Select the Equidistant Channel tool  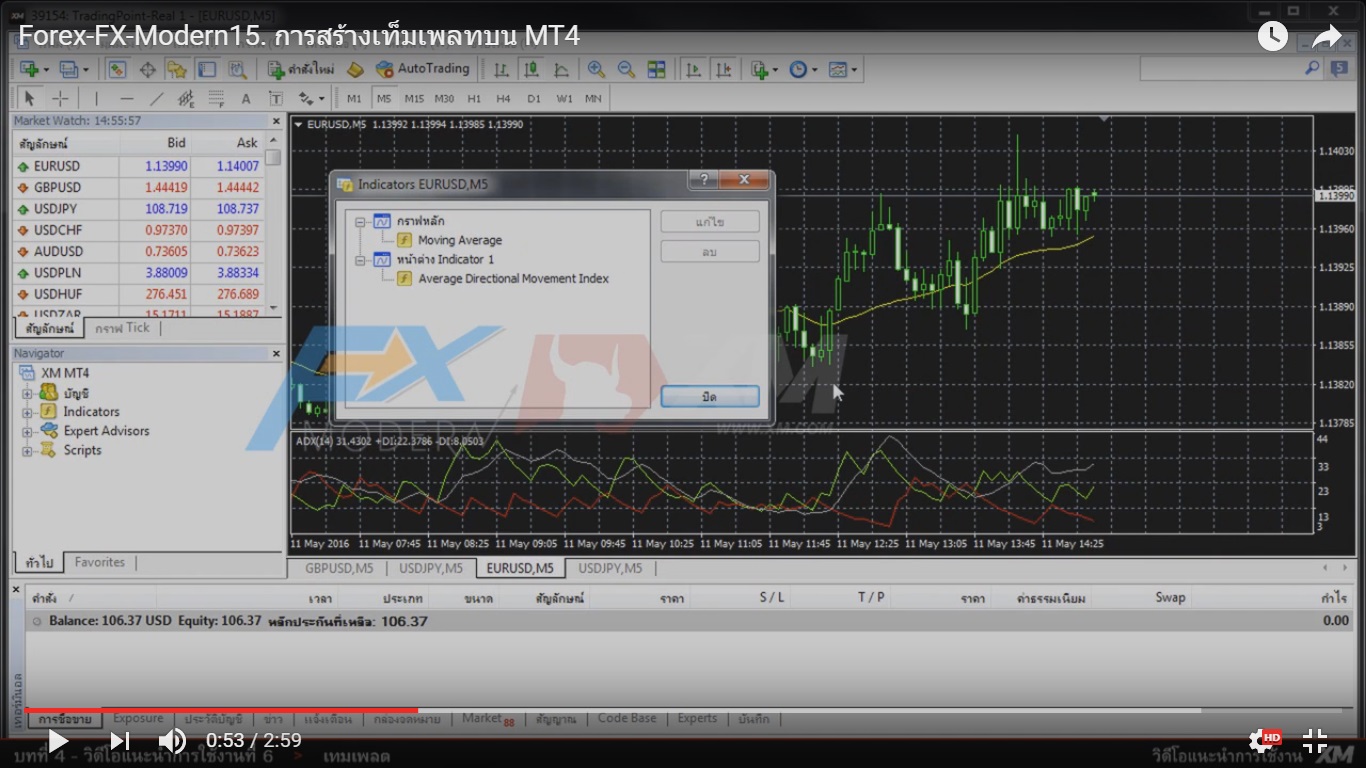coord(186,98)
